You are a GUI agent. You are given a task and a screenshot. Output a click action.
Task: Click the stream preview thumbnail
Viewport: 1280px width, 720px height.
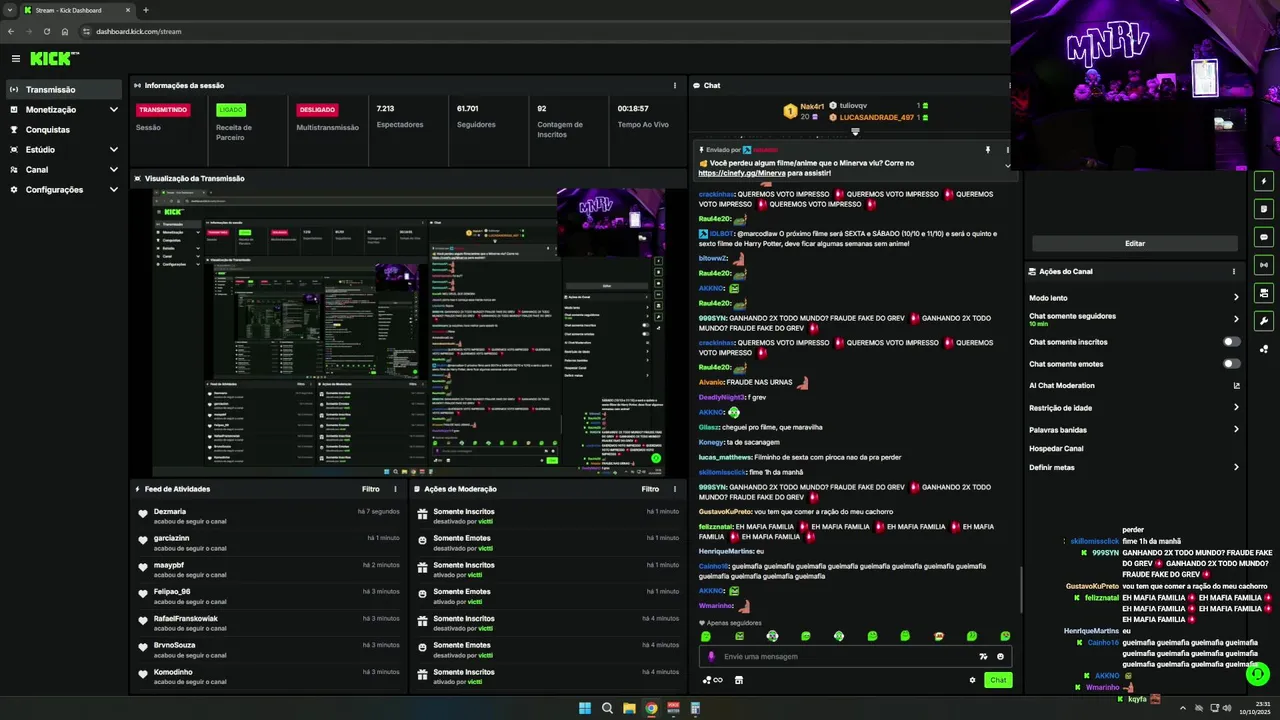click(409, 332)
